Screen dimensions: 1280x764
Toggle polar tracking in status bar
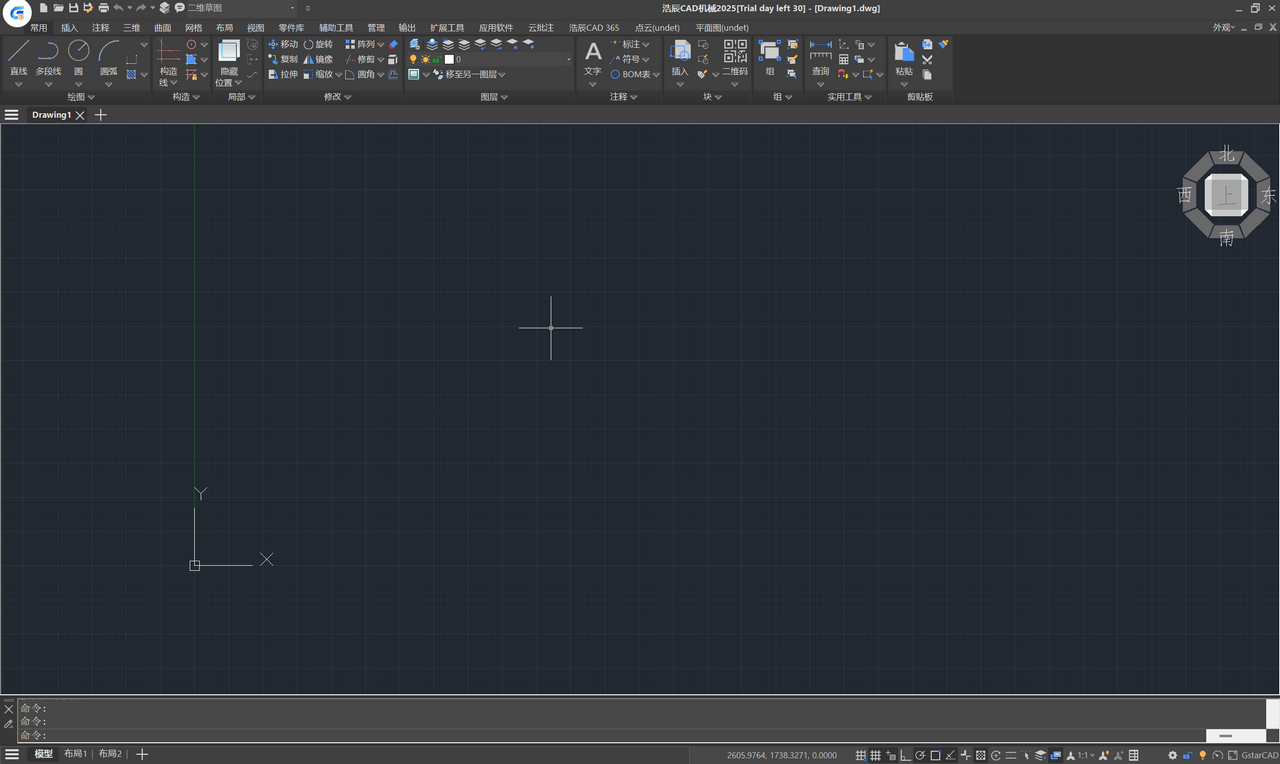tap(920, 755)
